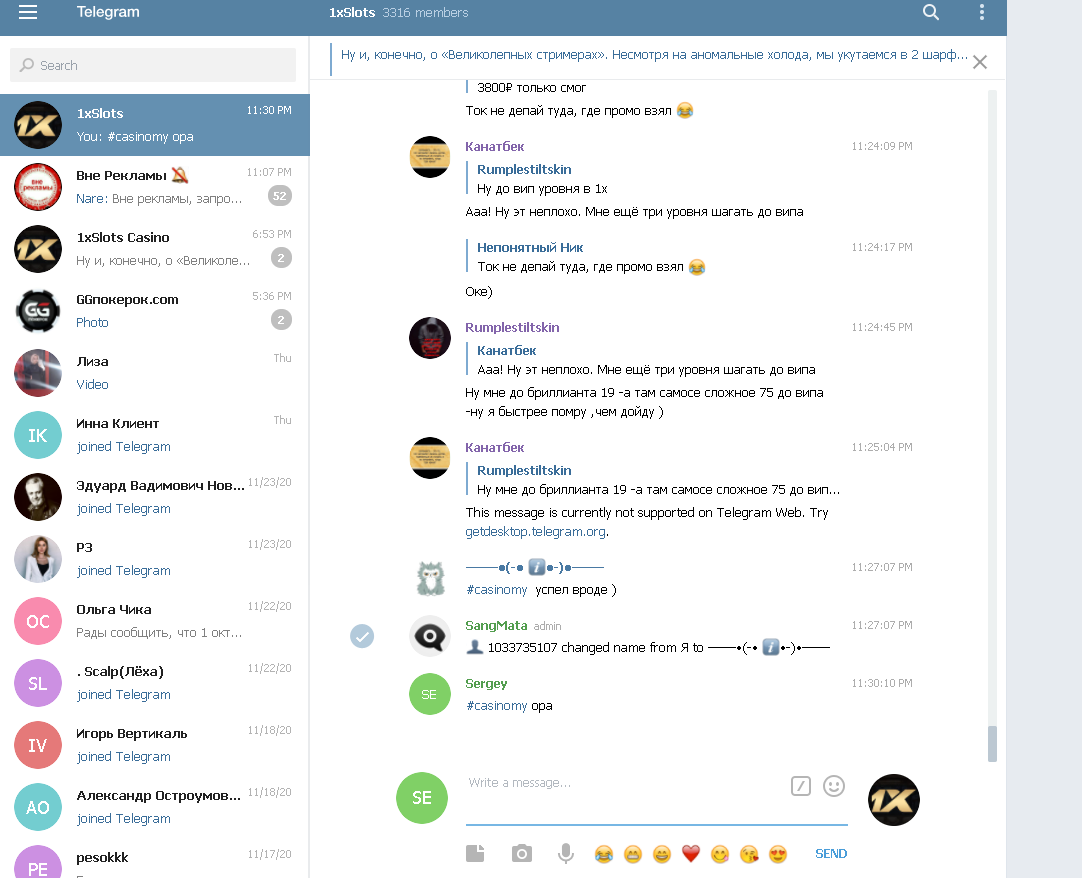Insert the red heart quick emoji
The image size is (1082, 878).
pos(690,853)
